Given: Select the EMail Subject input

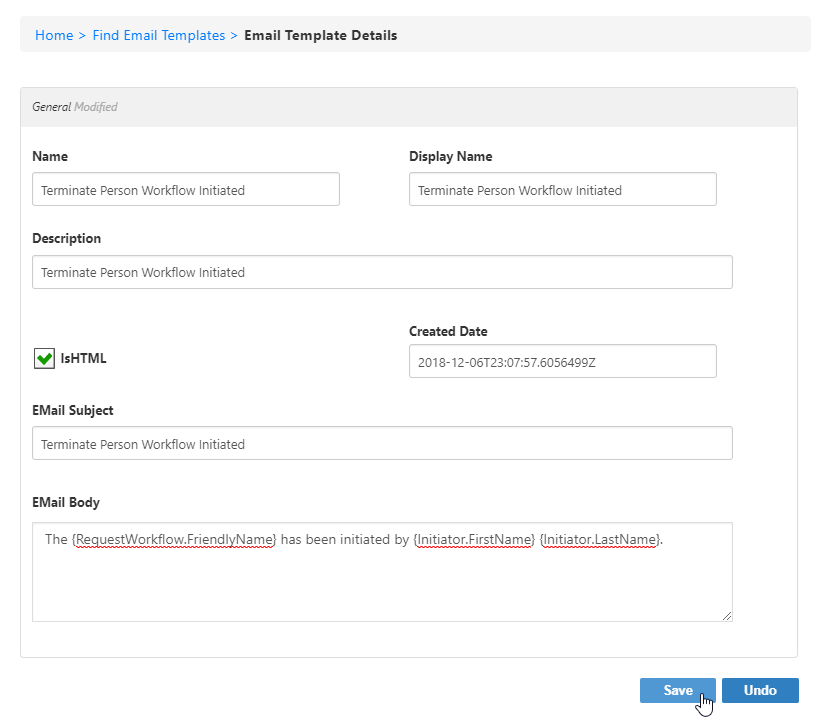Looking at the screenshot, I should (x=383, y=443).
